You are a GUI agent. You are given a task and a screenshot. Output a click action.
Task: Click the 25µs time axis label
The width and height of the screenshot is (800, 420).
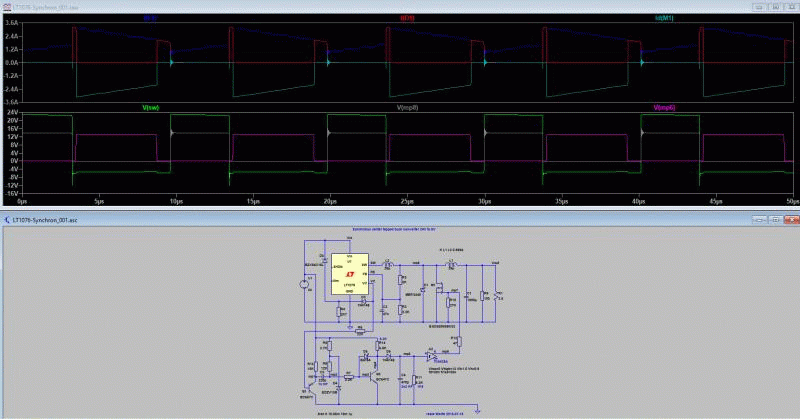point(407,202)
